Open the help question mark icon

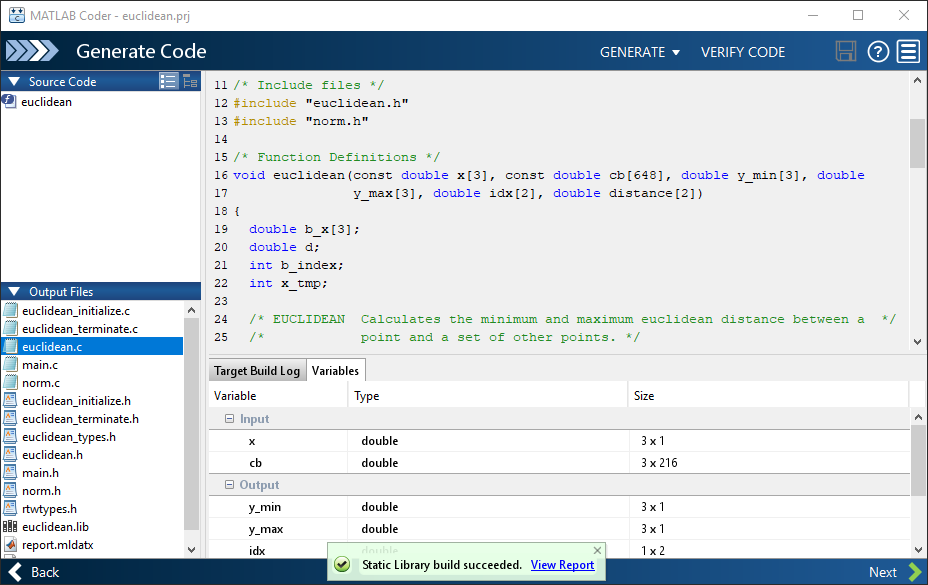pyautogui.click(x=878, y=52)
